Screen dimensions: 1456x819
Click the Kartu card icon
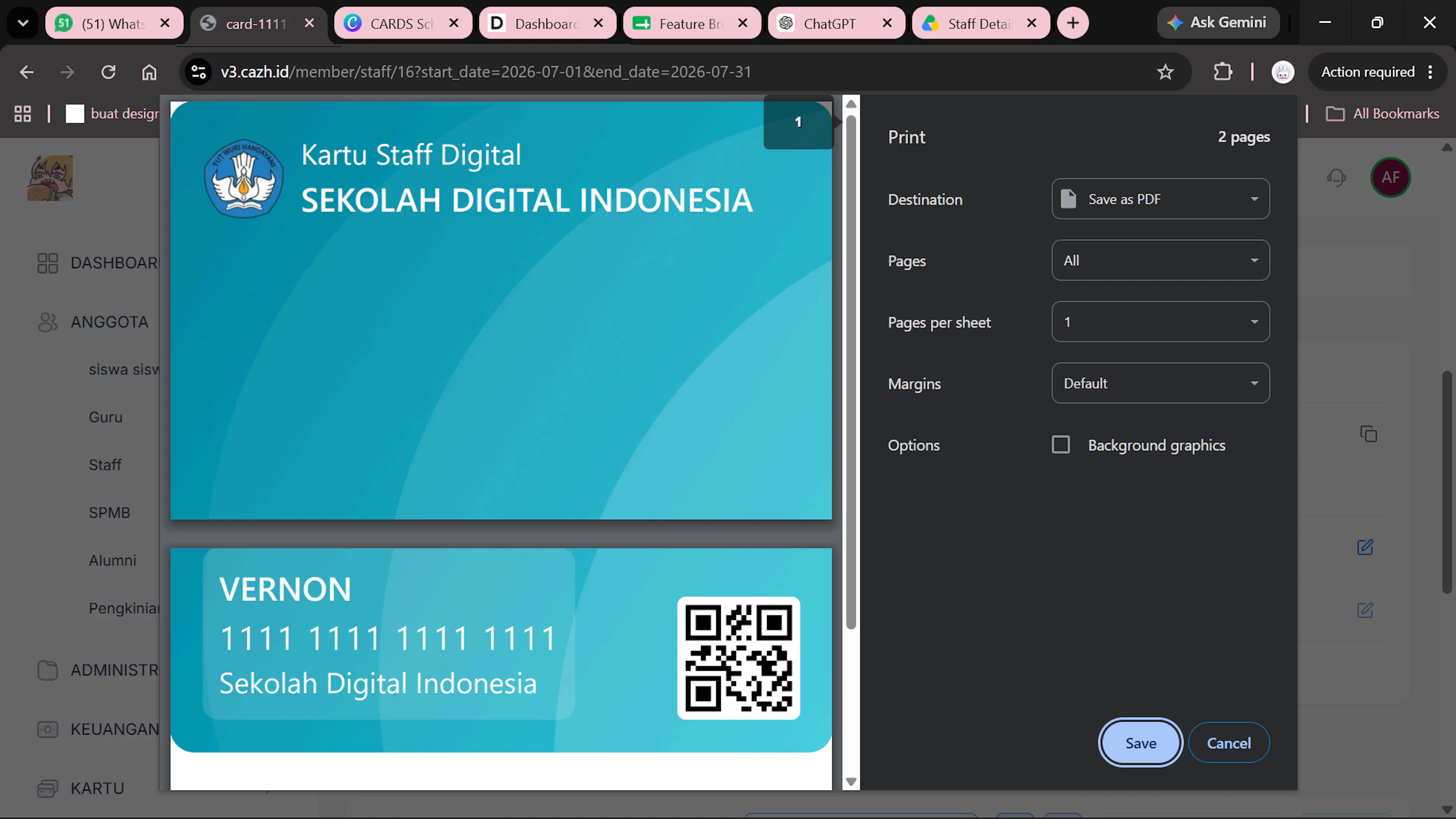tap(47, 789)
